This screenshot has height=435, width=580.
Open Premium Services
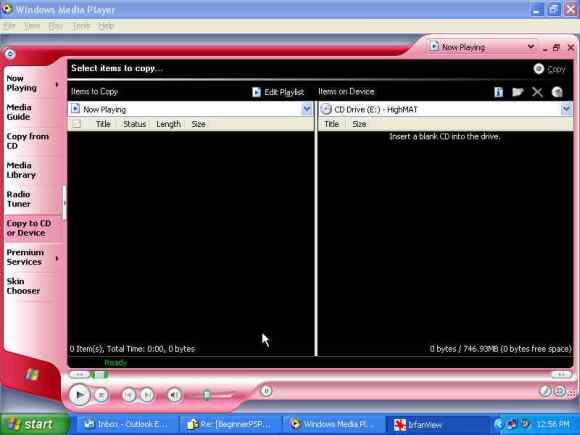tap(25, 257)
